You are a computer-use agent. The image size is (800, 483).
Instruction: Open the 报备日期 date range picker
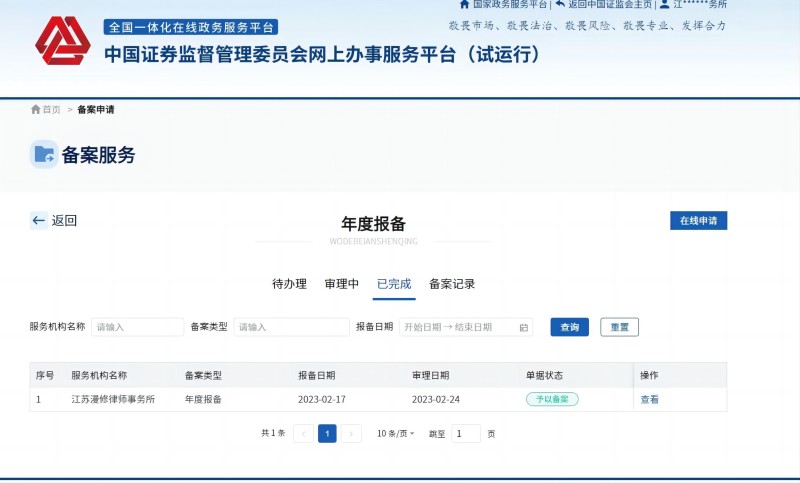[x=466, y=327]
